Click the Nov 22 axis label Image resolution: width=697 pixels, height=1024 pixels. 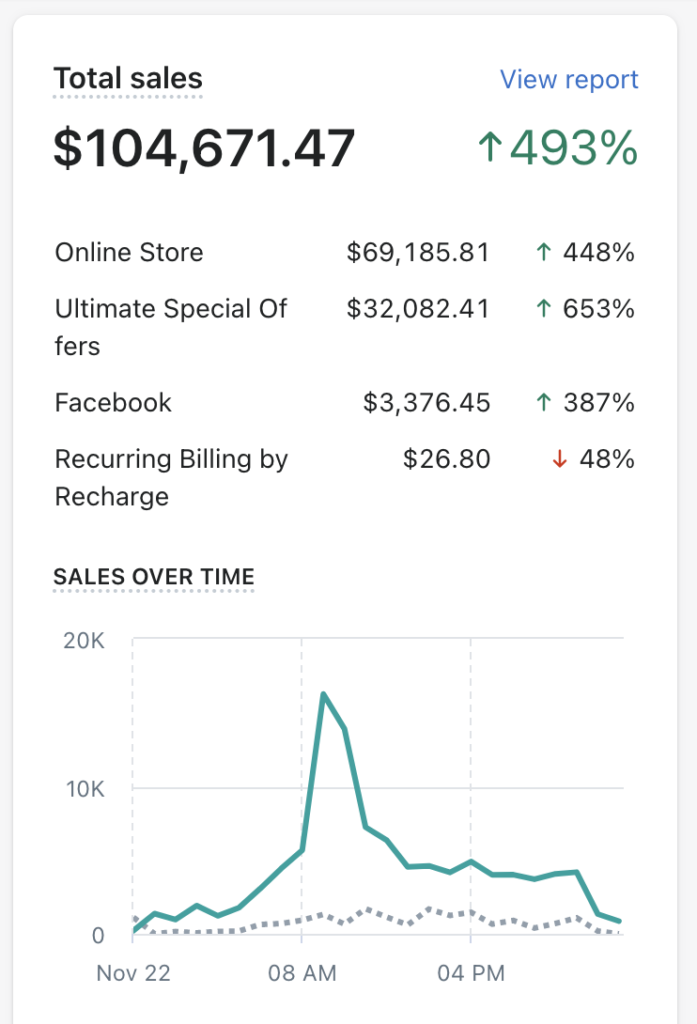pos(133,973)
